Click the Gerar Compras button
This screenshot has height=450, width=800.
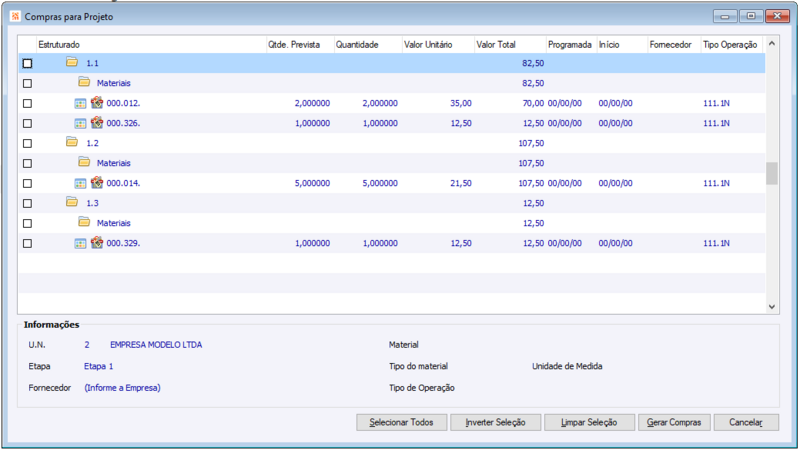click(674, 422)
